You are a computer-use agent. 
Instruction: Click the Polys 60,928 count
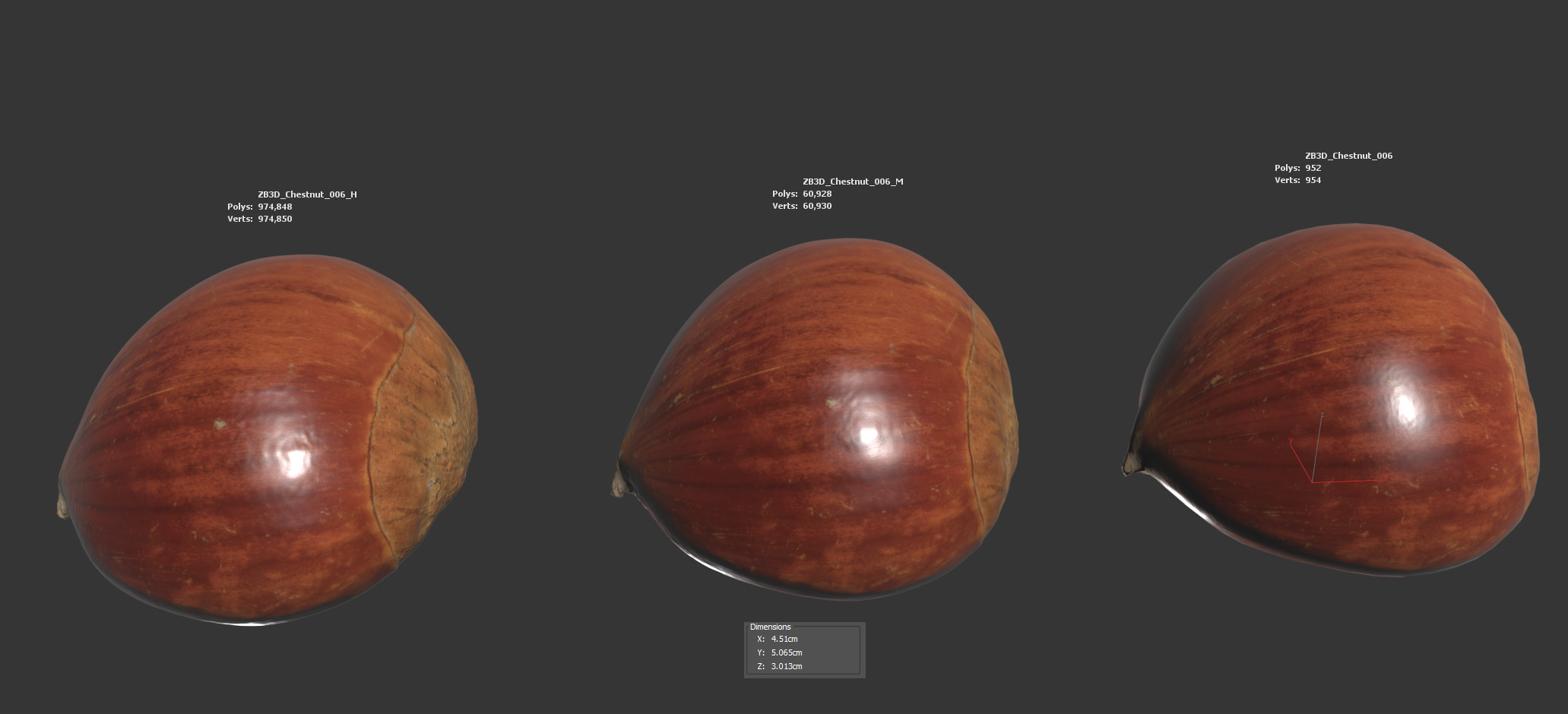click(817, 194)
